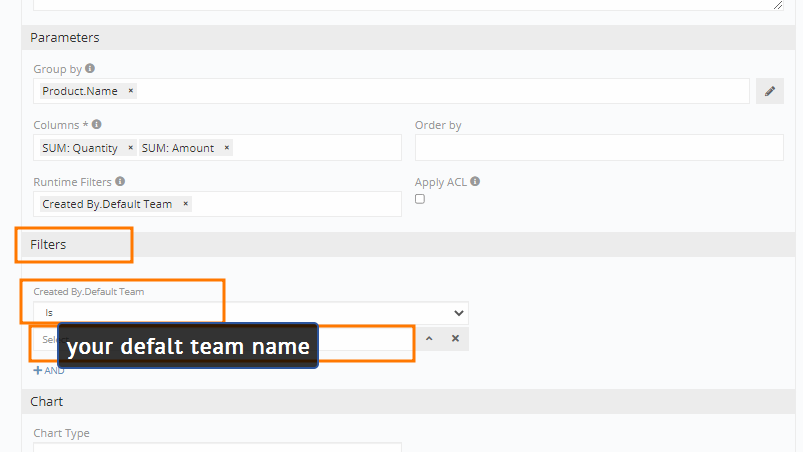Remove the Product.Name tag from Group by
Viewport: 803px width, 452px height.
pyautogui.click(x=131, y=91)
